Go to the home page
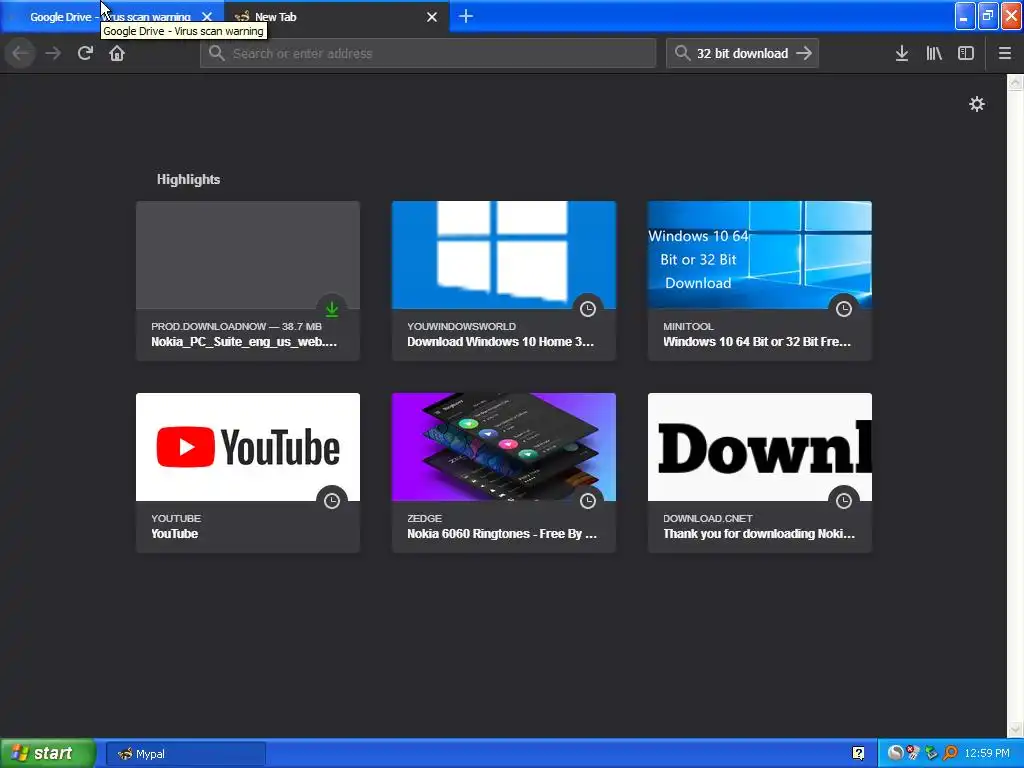The height and width of the screenshot is (768, 1024). click(x=117, y=54)
